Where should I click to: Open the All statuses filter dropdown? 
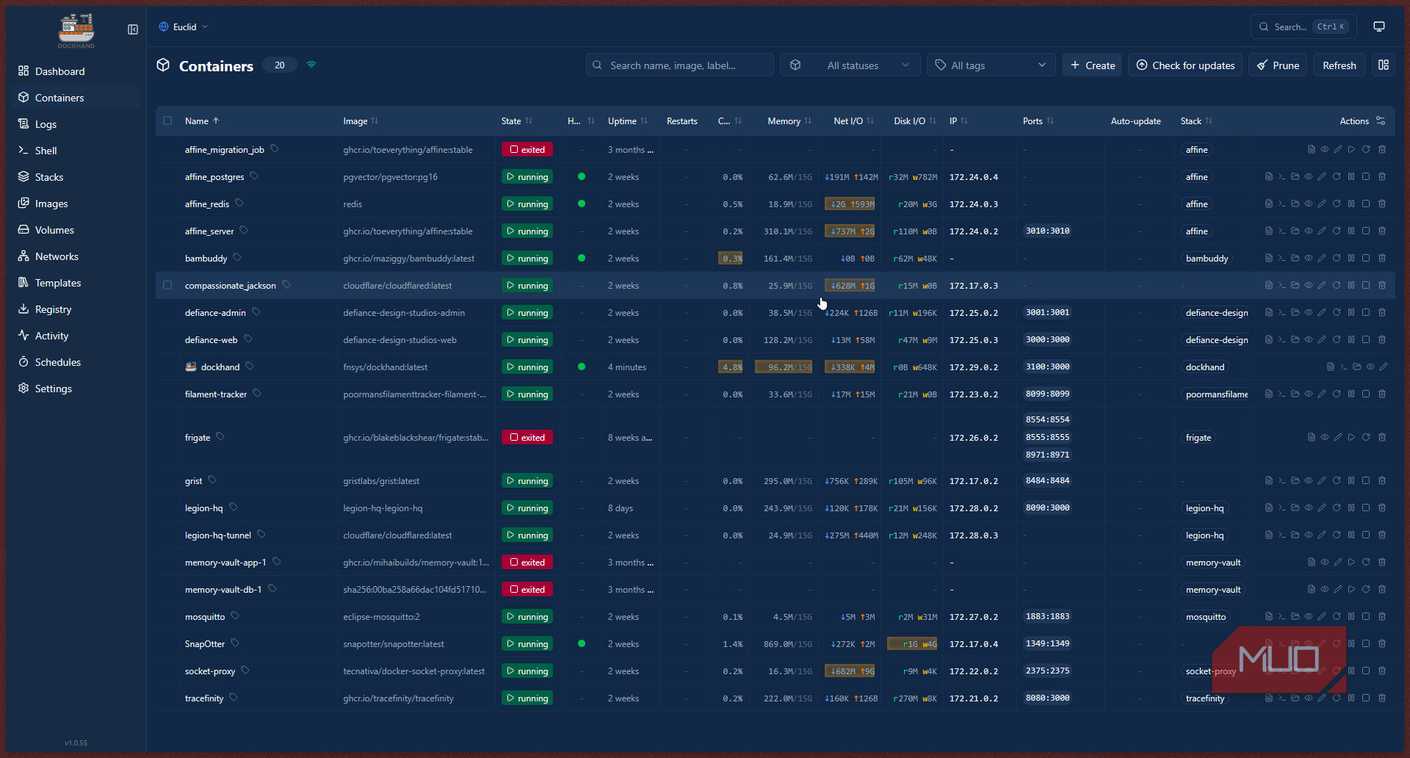pos(850,65)
